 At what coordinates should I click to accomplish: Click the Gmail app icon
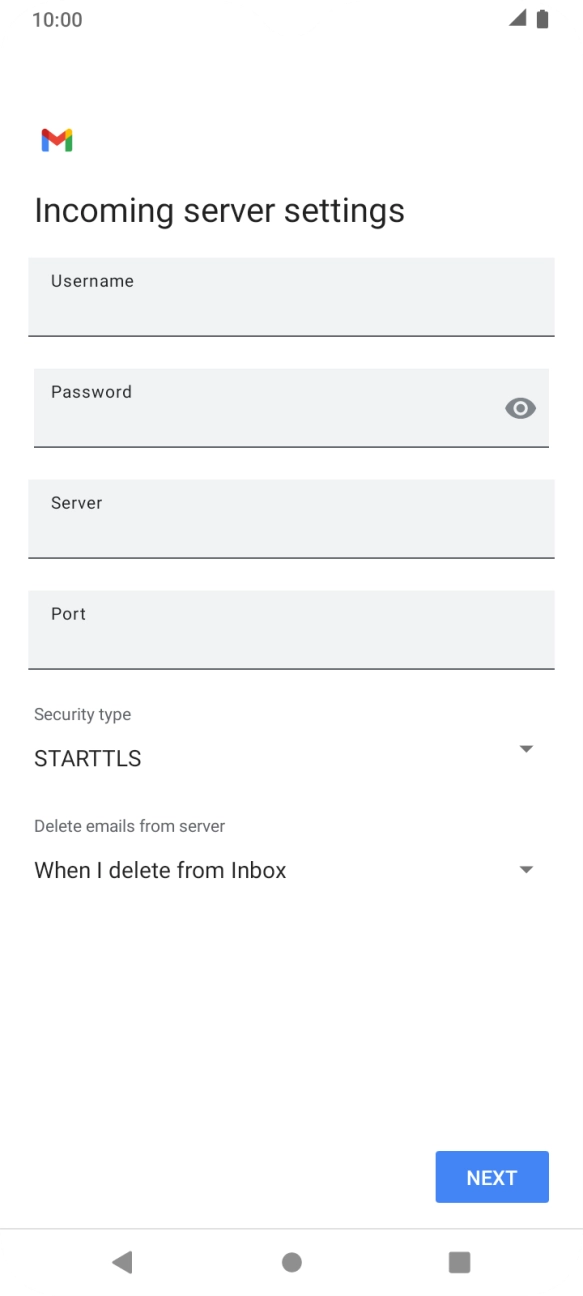click(x=57, y=139)
